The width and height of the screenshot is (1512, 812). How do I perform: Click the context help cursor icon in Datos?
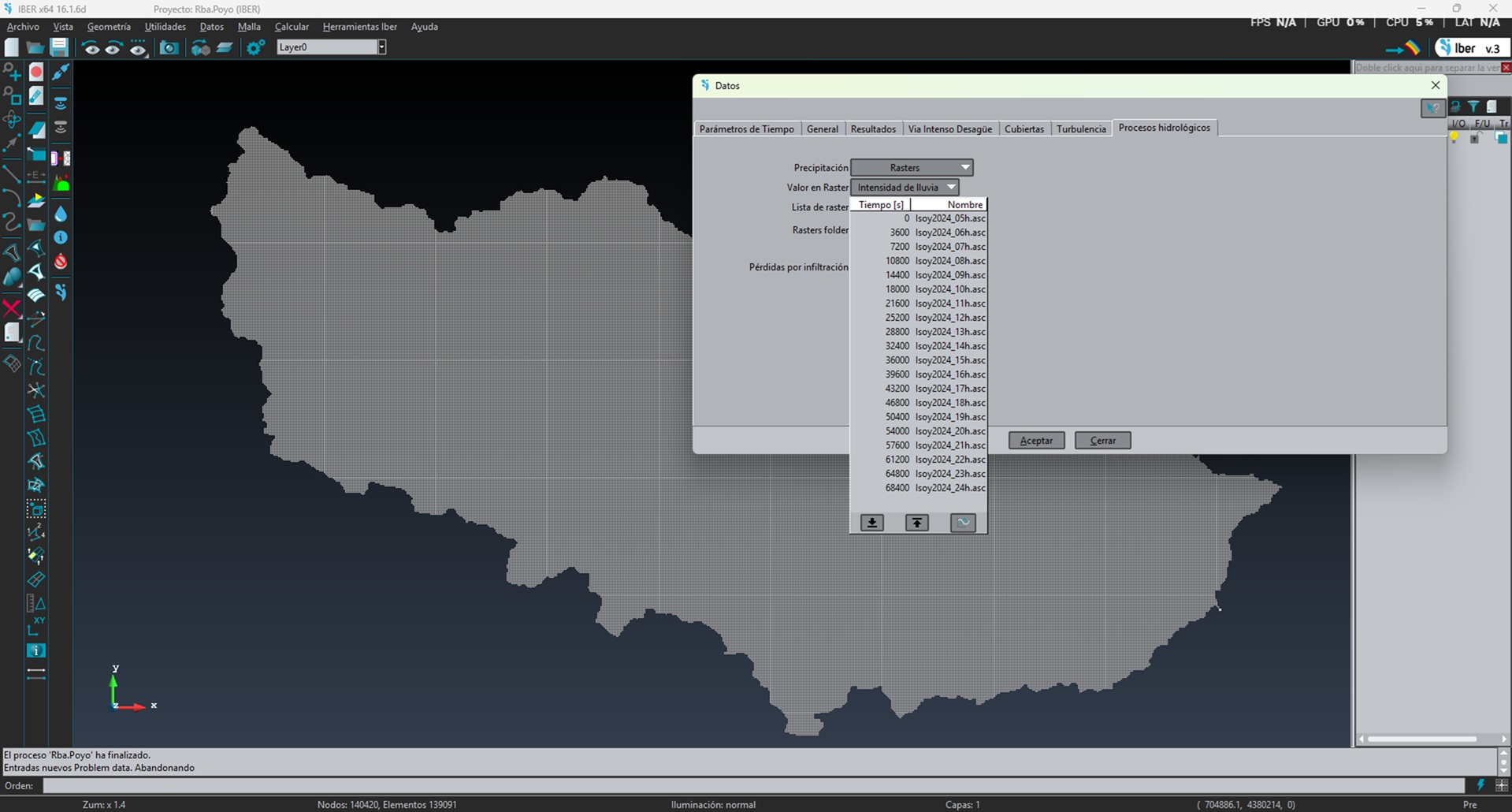tap(1432, 108)
